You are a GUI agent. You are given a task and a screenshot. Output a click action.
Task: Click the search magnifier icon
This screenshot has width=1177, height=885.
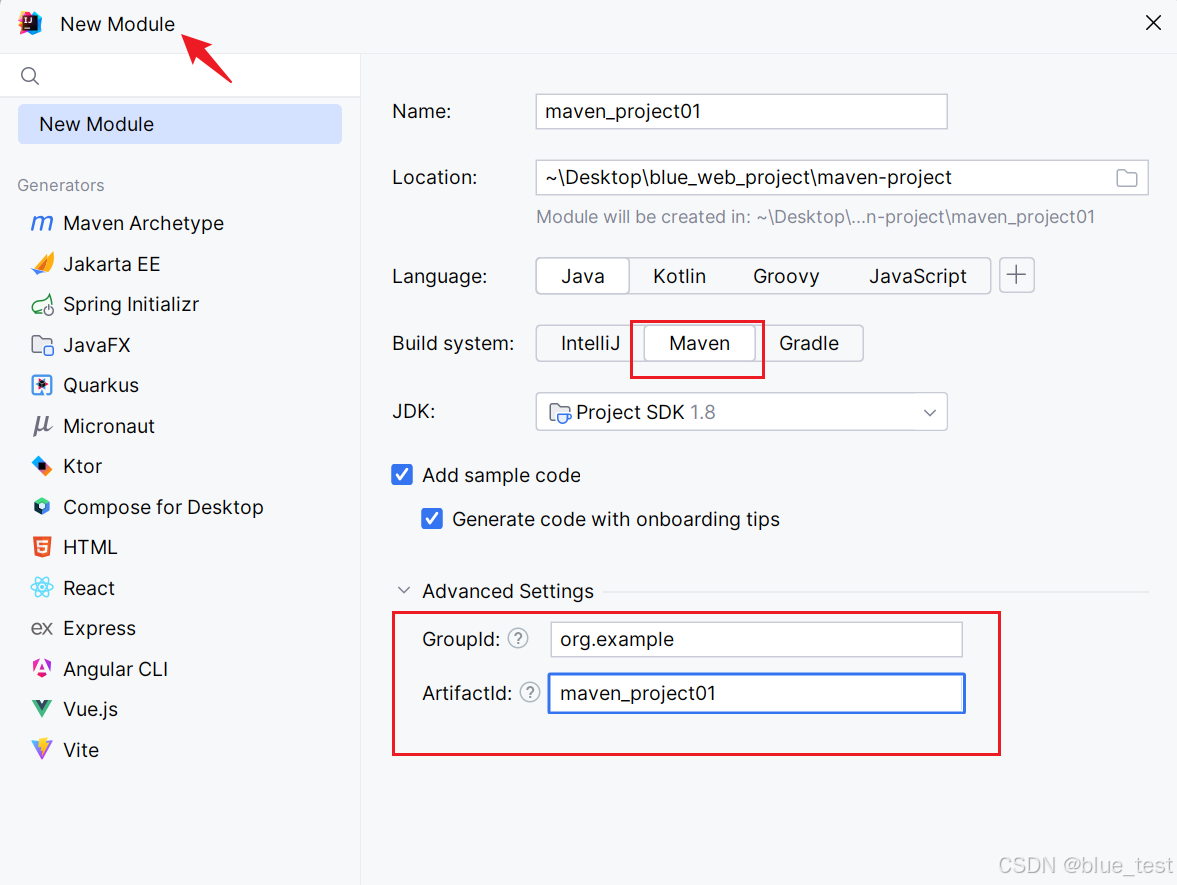29,76
